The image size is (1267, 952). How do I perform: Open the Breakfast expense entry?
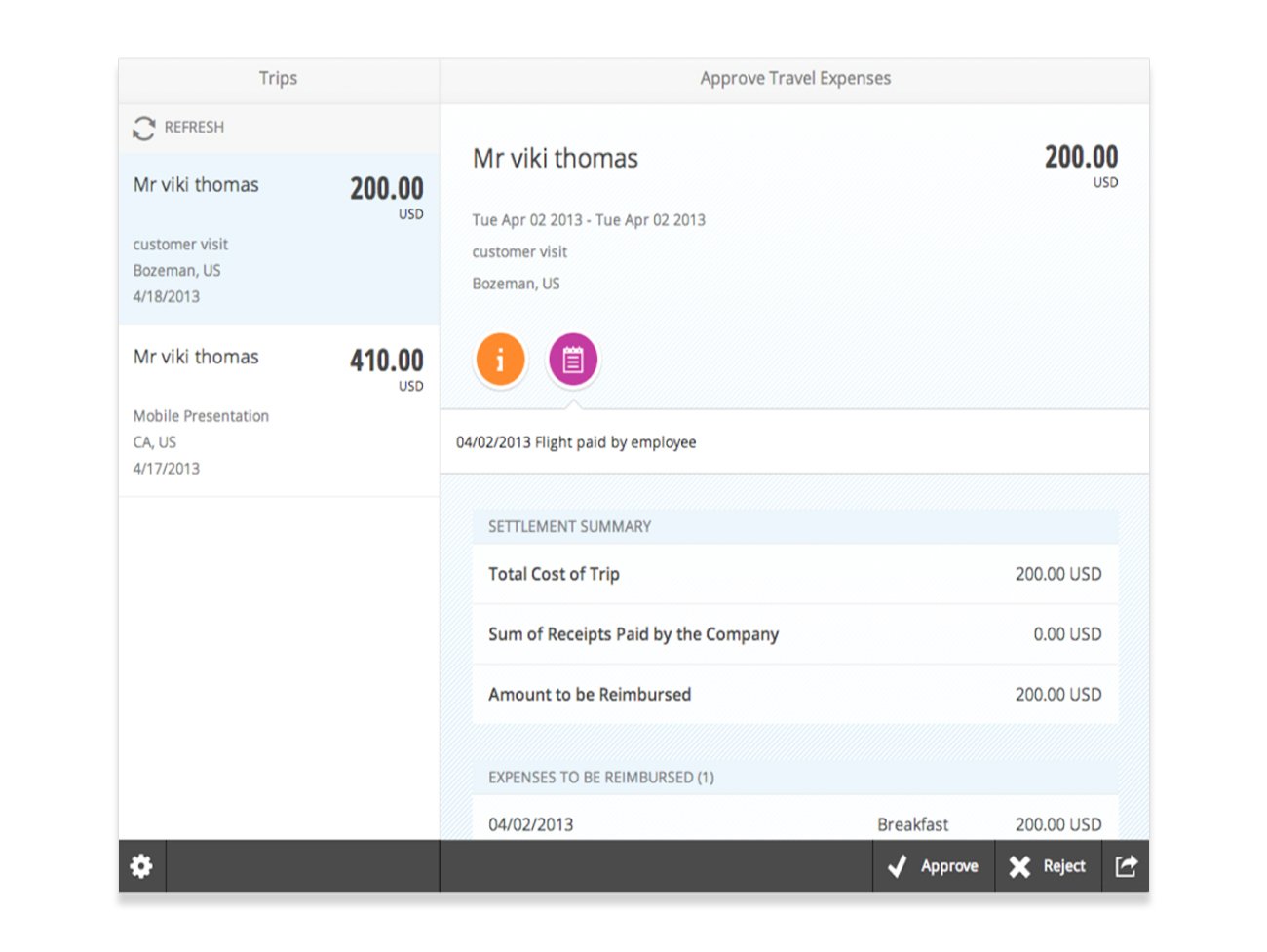[x=794, y=823]
